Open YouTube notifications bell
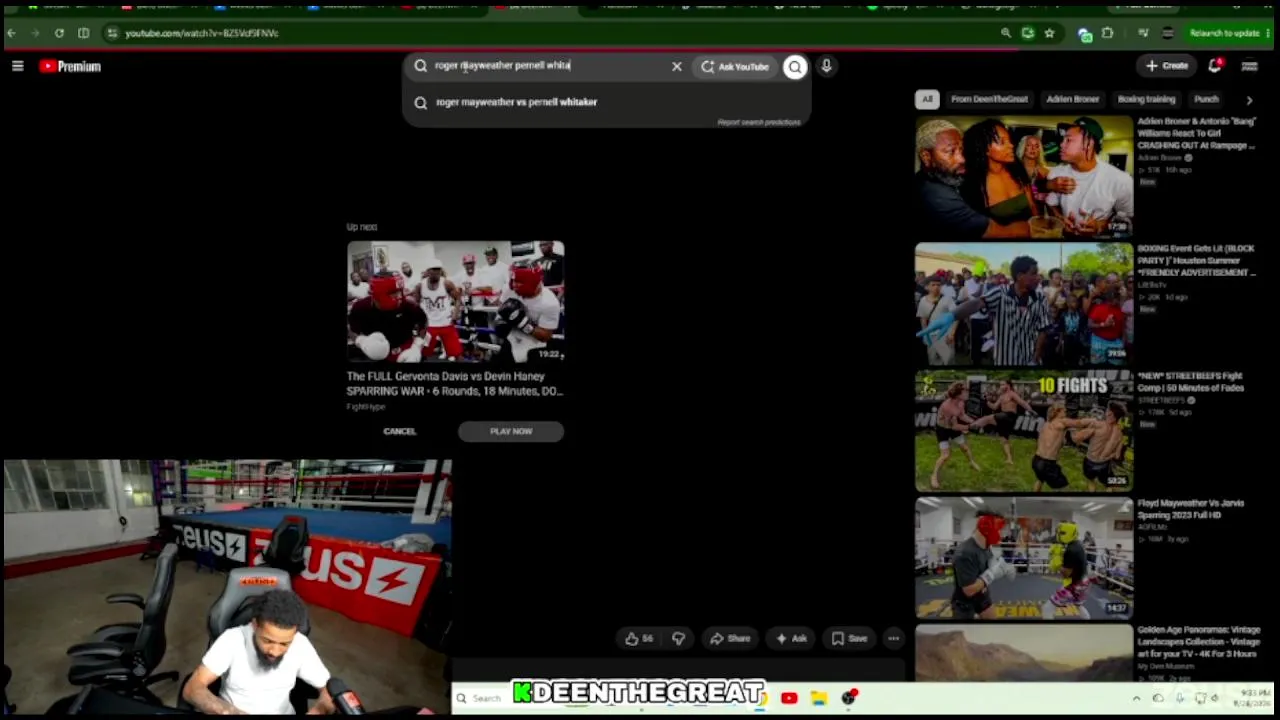This screenshot has height=720, width=1280. click(x=1215, y=66)
